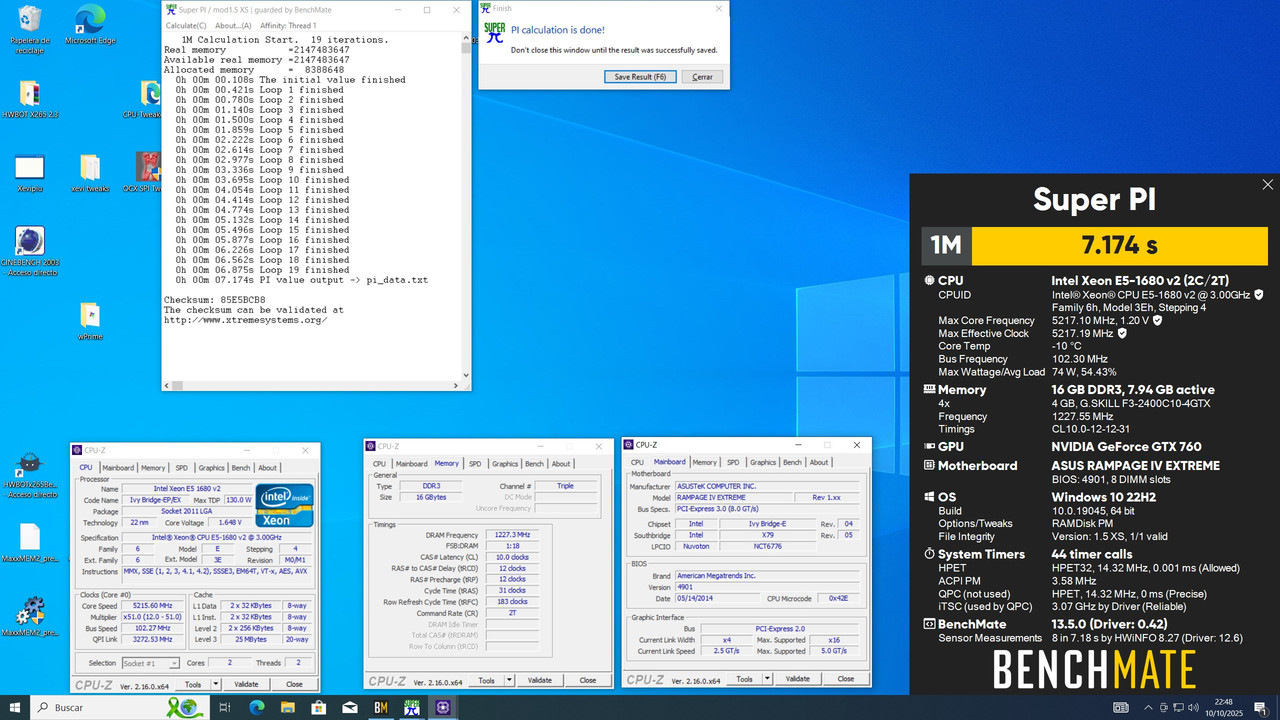This screenshot has height=720, width=1280.
Task: Click the BenchMate taskbar icon
Action: 380,707
